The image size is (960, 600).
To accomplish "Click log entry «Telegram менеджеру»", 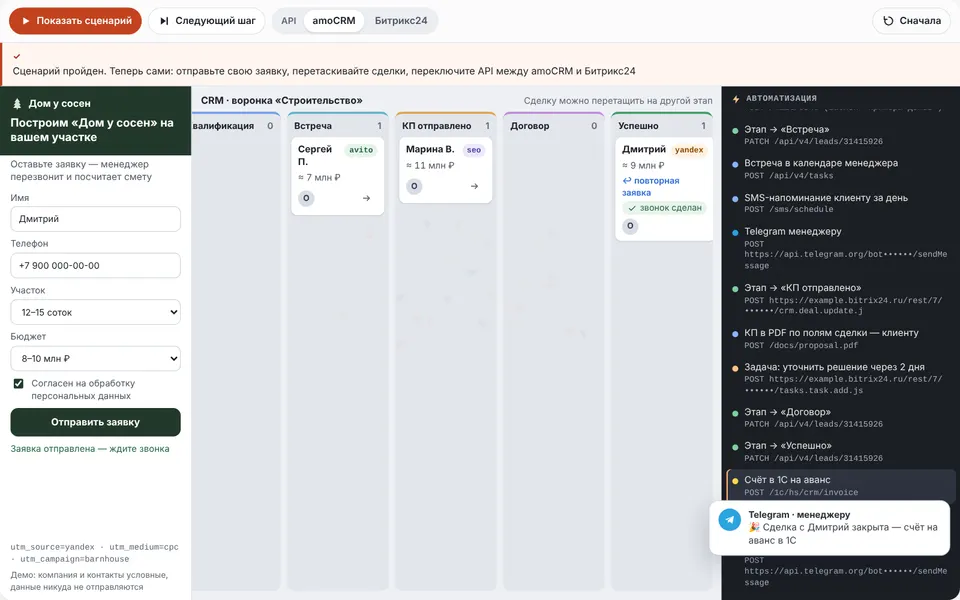I will pos(840,249).
